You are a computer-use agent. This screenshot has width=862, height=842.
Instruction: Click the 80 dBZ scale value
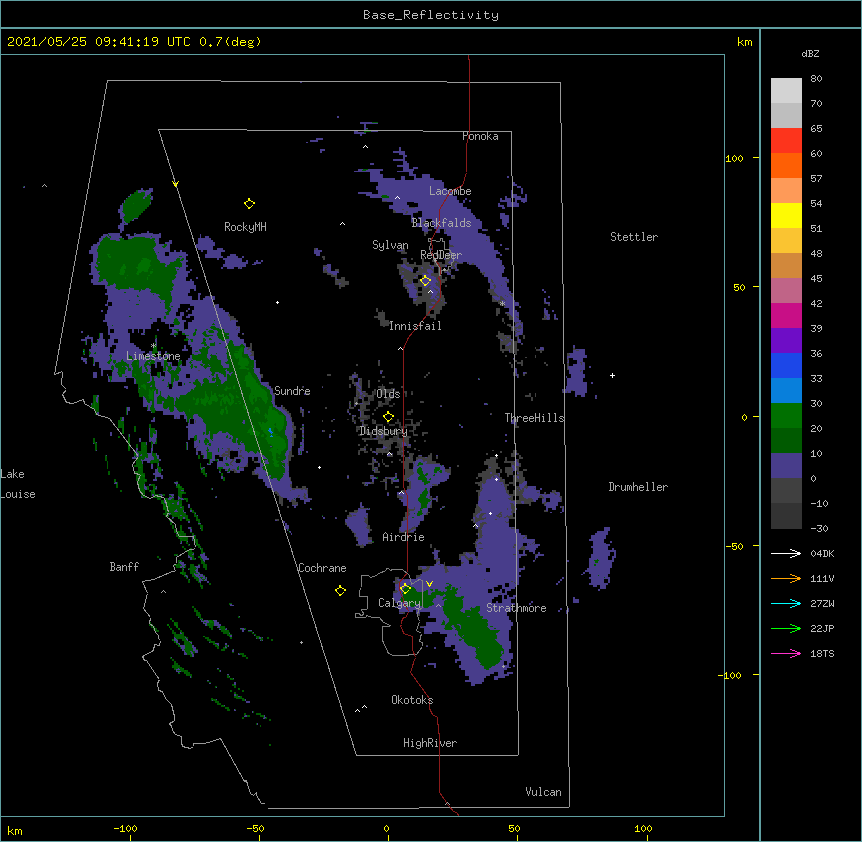click(x=816, y=79)
